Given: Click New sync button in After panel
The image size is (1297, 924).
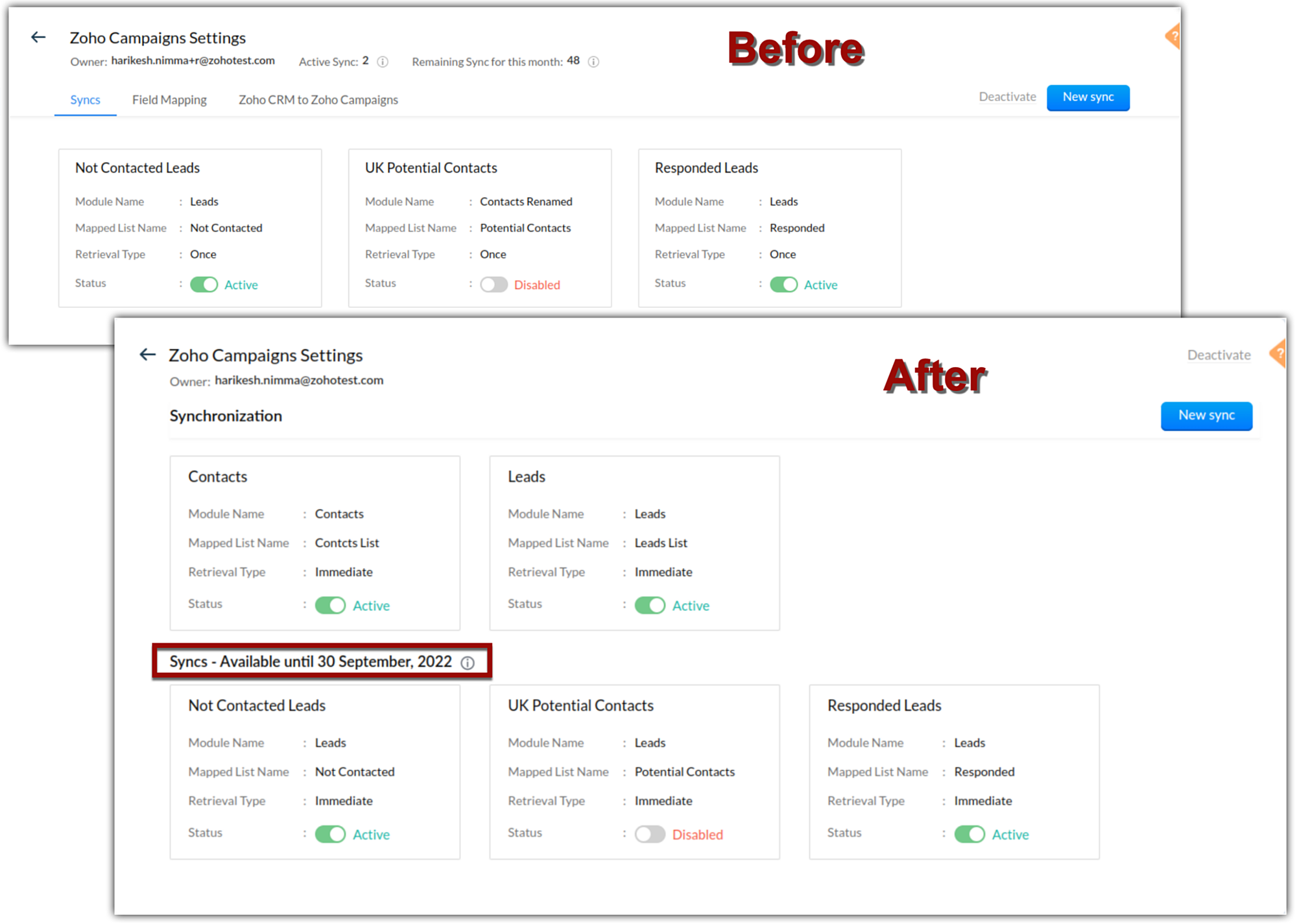Looking at the screenshot, I should pos(1206,416).
